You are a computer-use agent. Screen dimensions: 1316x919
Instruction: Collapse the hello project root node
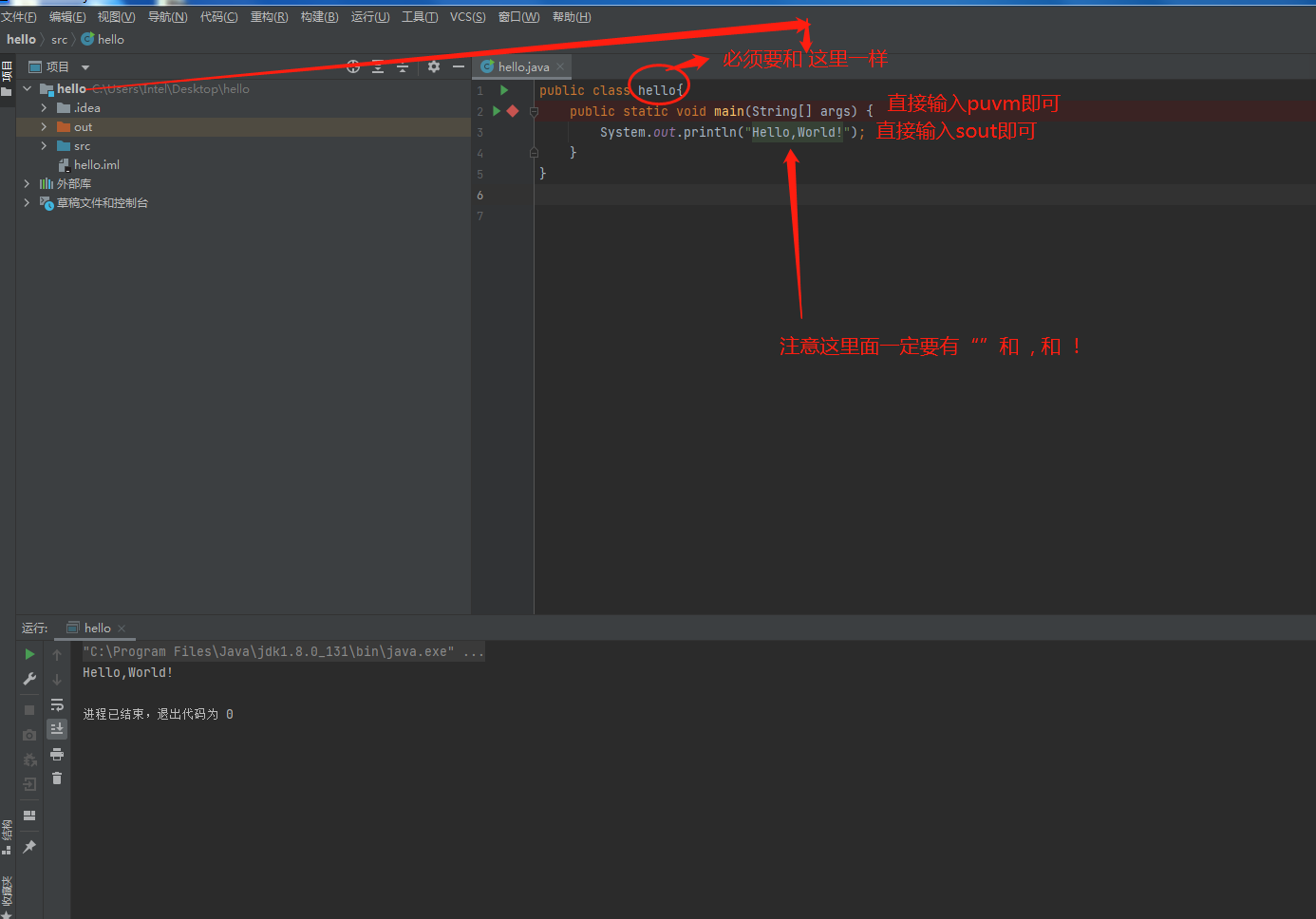28,88
